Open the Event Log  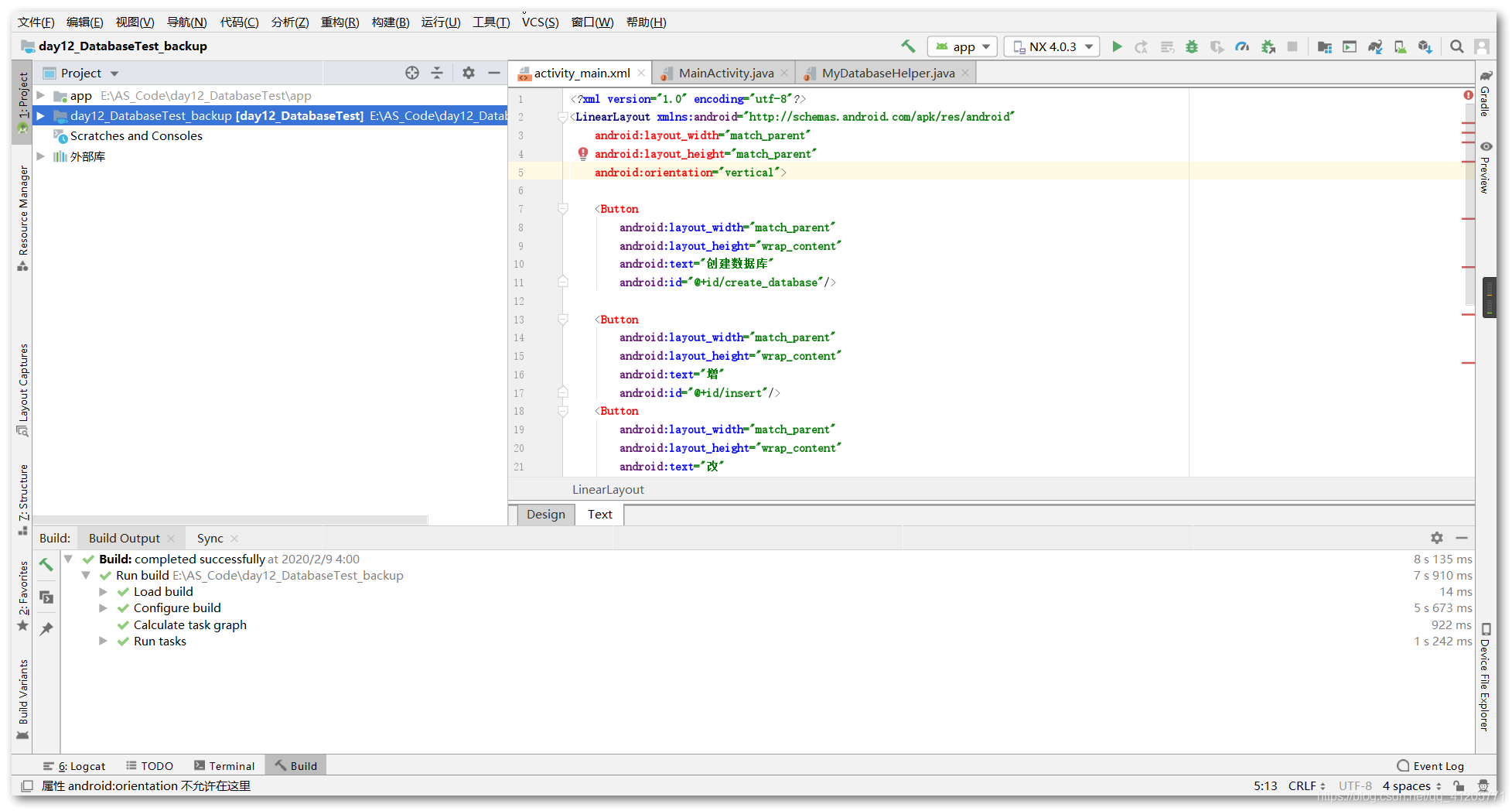[x=1431, y=766]
